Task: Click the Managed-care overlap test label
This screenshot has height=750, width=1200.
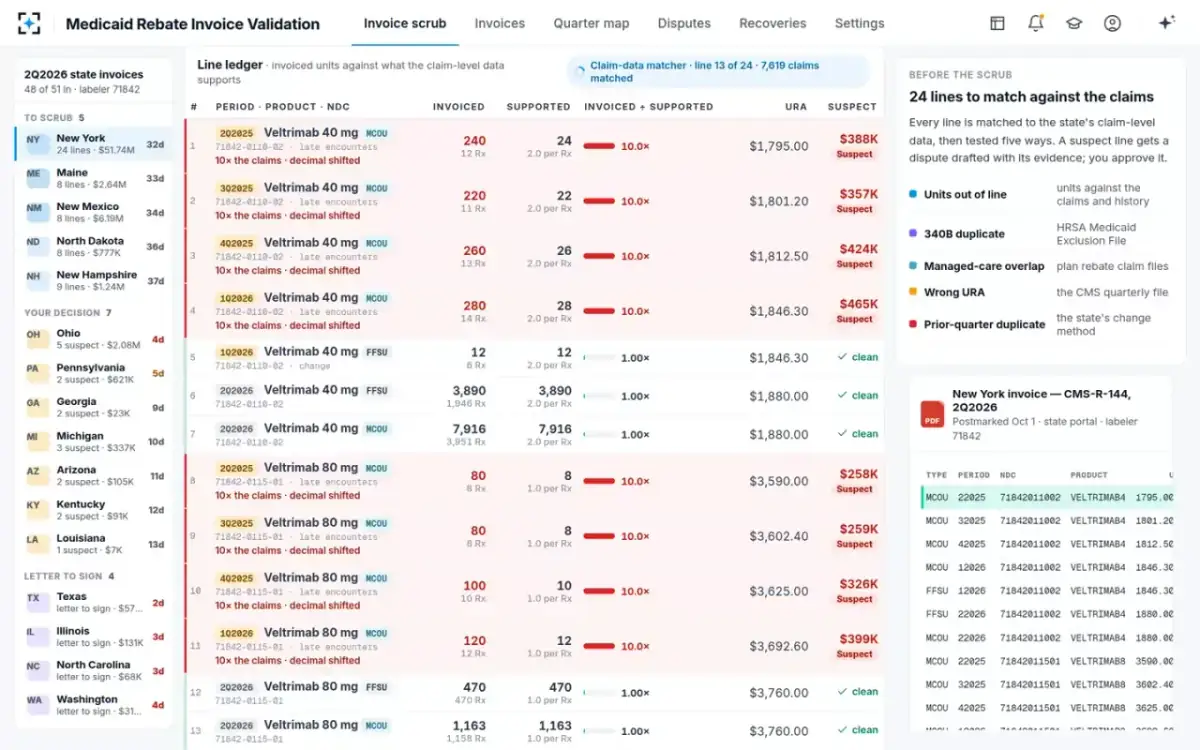Action: (984, 266)
